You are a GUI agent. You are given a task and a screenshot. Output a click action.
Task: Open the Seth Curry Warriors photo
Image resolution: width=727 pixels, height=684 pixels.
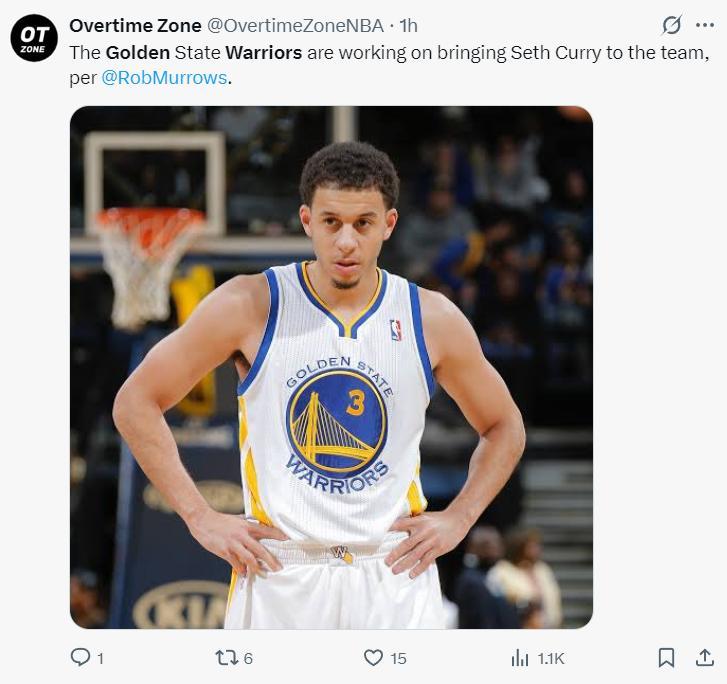click(x=331, y=367)
